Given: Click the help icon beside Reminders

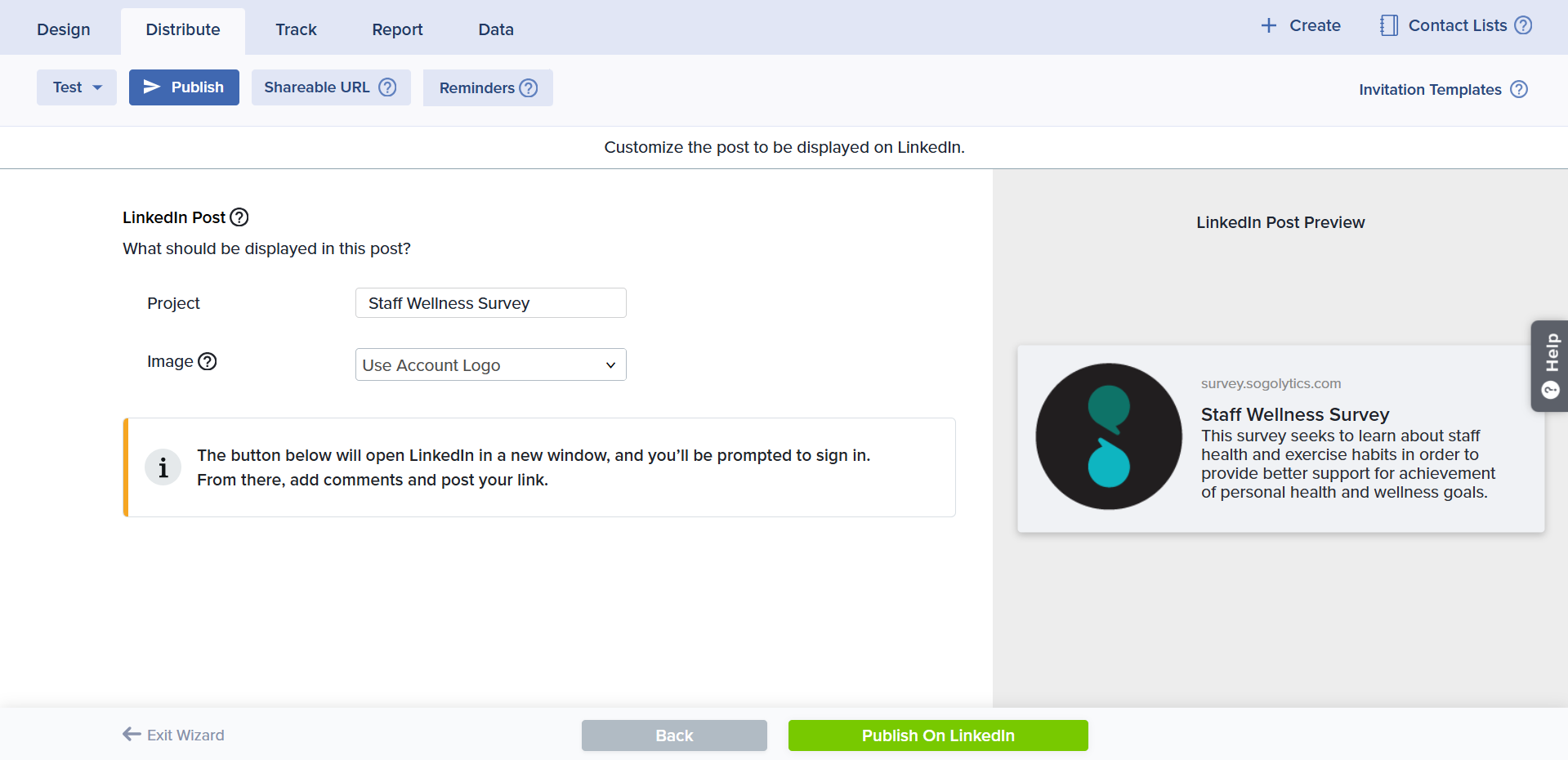Looking at the screenshot, I should [529, 88].
